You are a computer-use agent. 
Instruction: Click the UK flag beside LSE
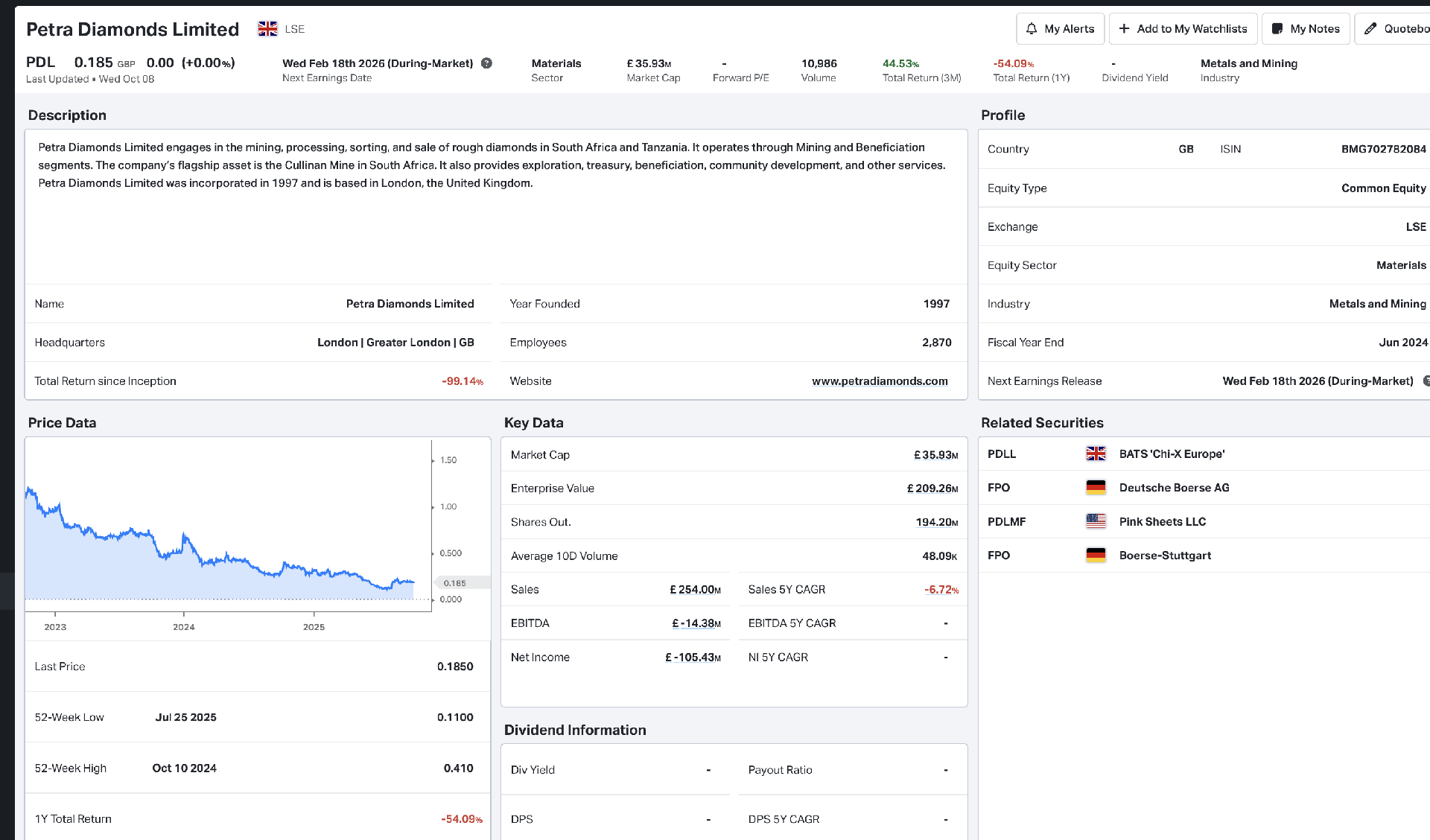point(267,29)
